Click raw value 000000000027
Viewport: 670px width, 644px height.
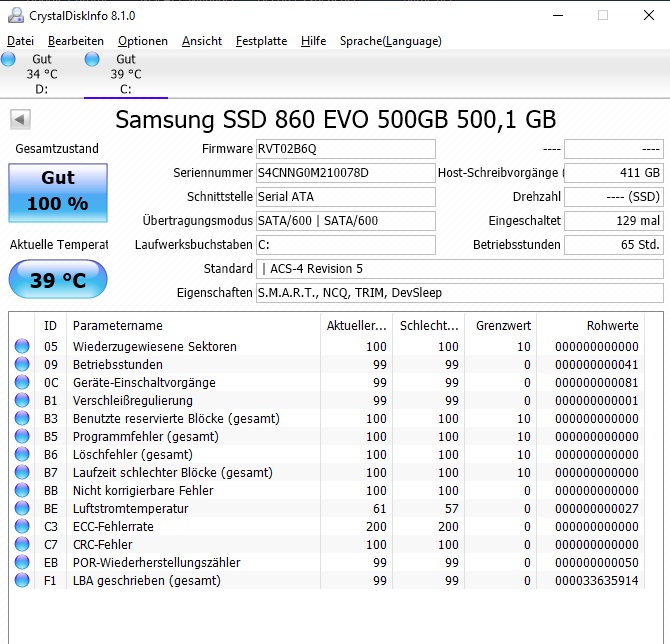point(597,509)
